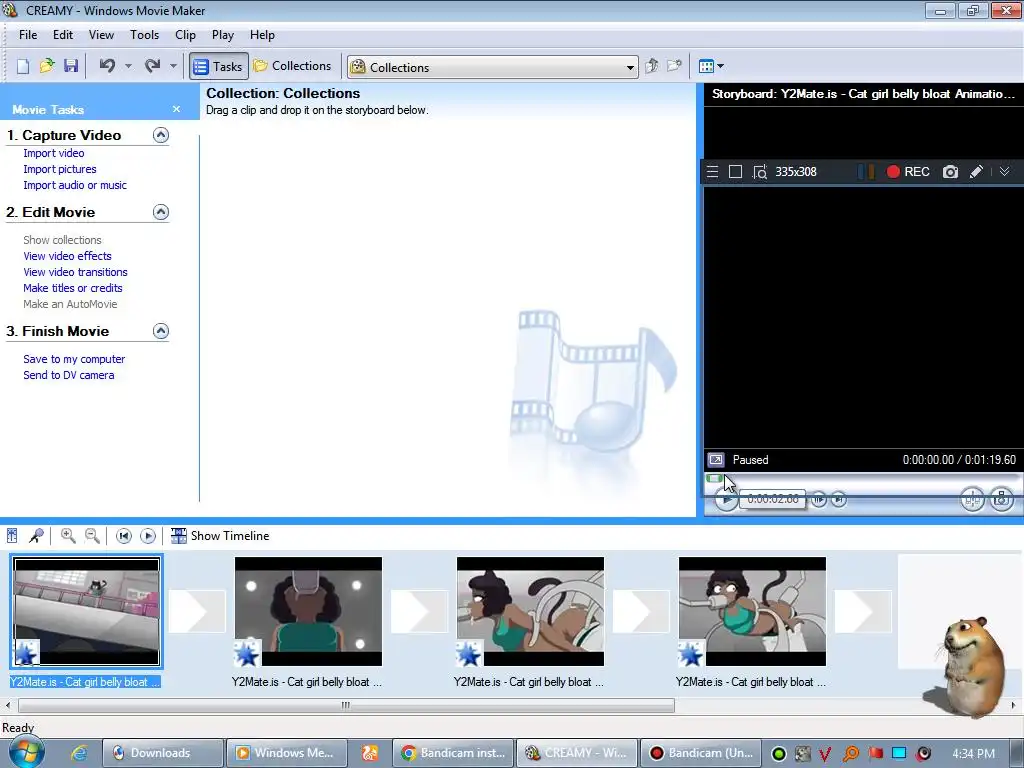The image size is (1024, 768).
Task: Open the File menu
Action: 28,35
